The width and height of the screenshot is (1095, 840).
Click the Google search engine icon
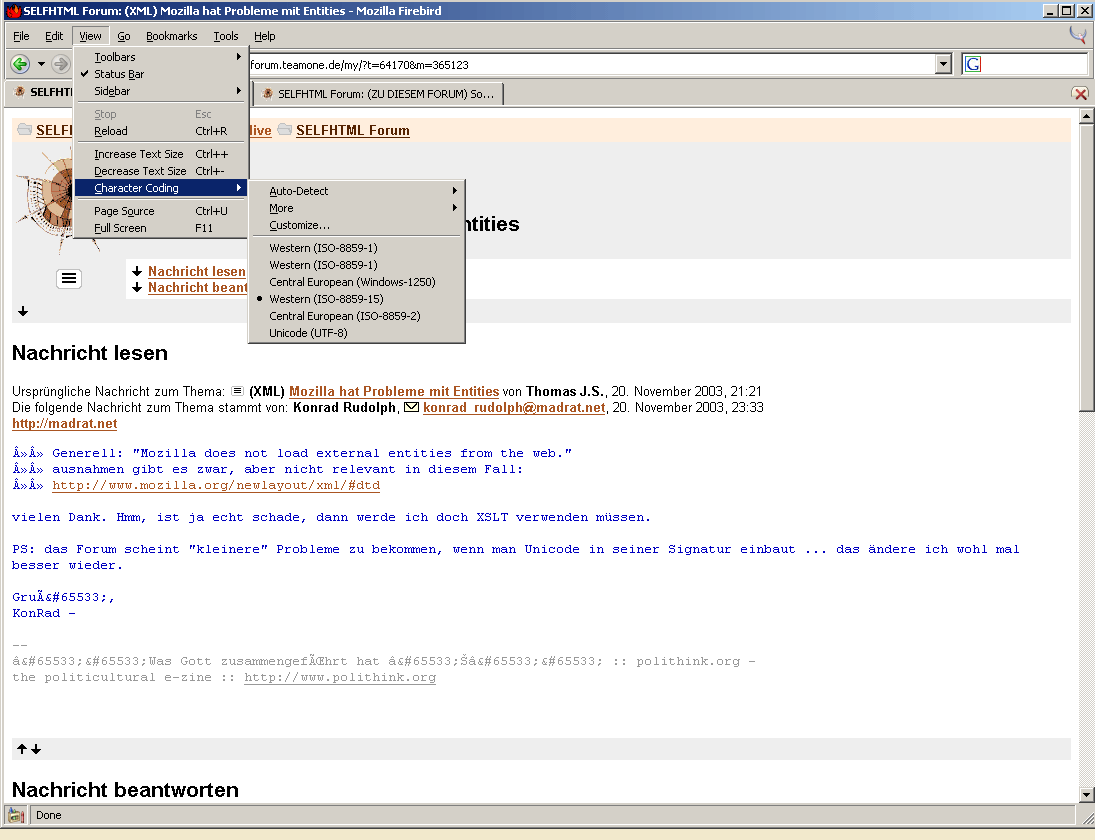point(973,64)
